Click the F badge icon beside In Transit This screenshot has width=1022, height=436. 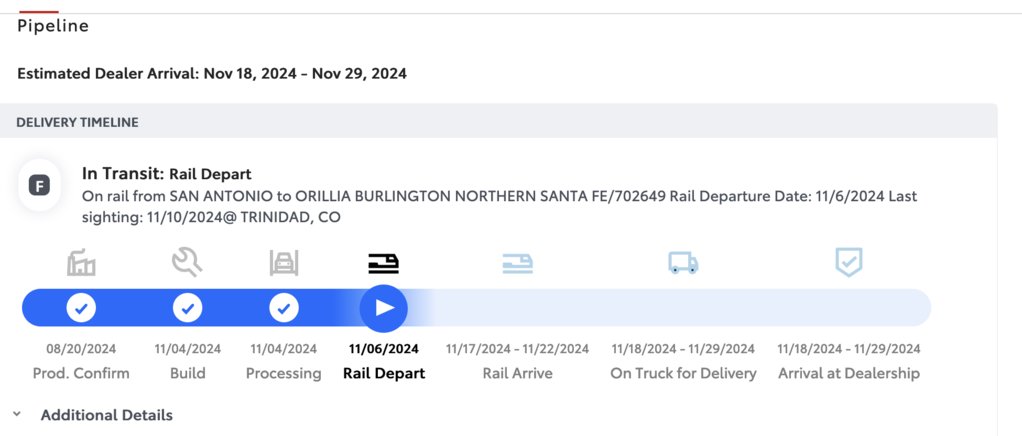(x=39, y=186)
